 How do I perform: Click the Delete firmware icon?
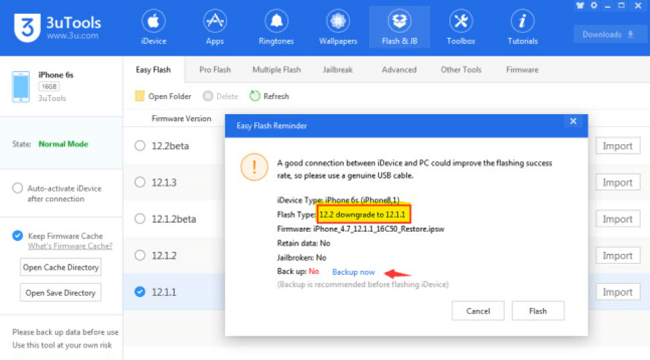pos(208,96)
